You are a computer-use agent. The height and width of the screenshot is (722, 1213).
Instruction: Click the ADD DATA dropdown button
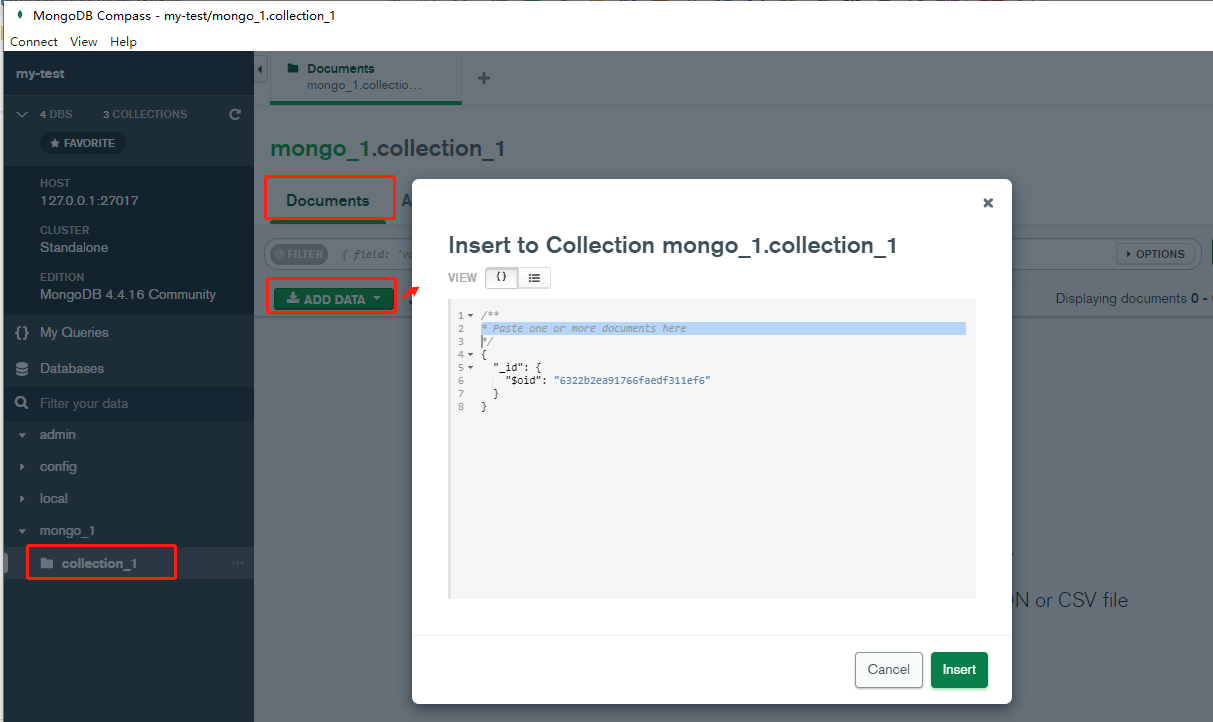click(334, 299)
